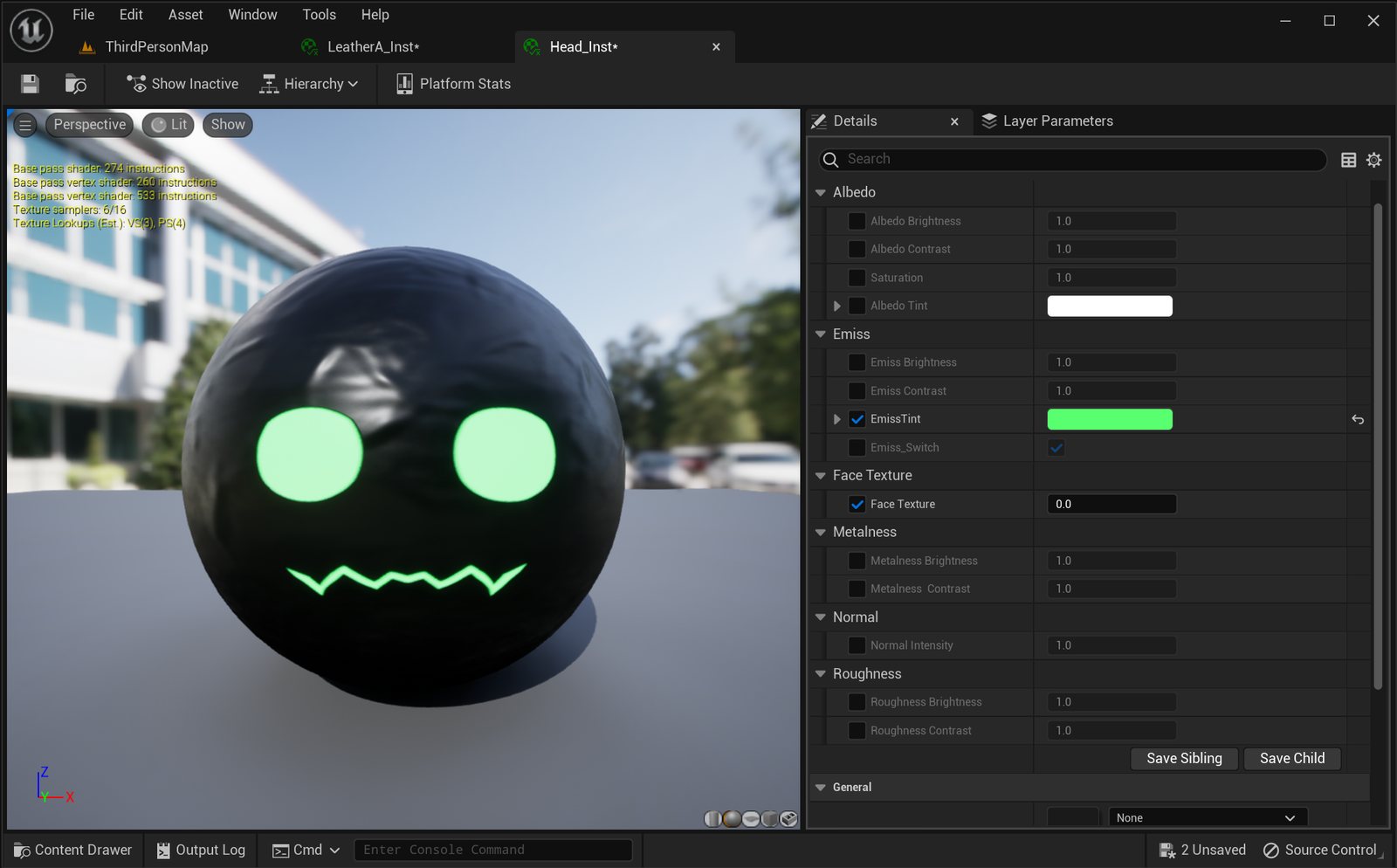The width and height of the screenshot is (1397, 868).
Task: Open the Content Drawer
Action: click(72, 851)
